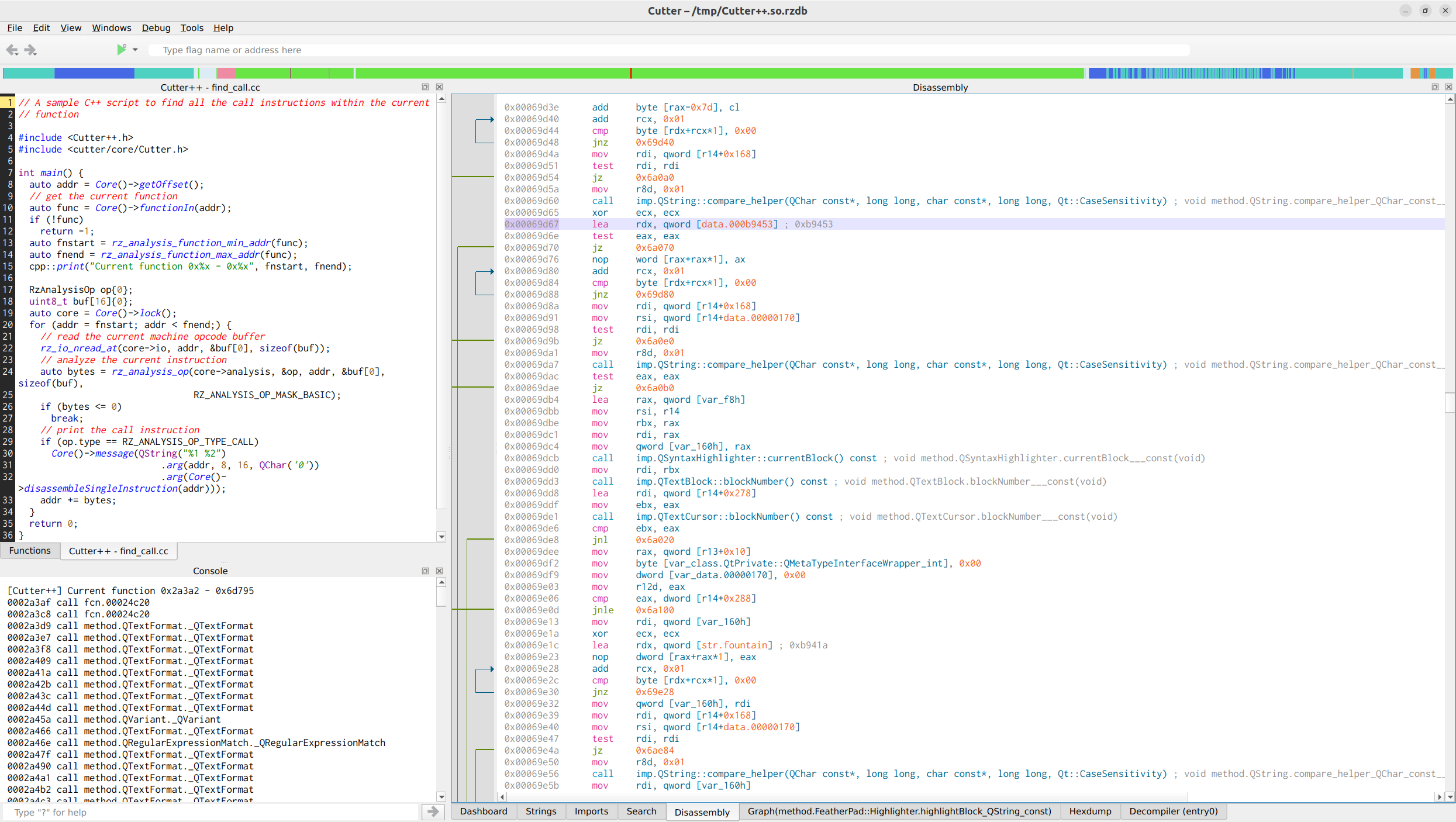
Task: Click address 0x00069dcb in disassembly
Action: coord(532,458)
